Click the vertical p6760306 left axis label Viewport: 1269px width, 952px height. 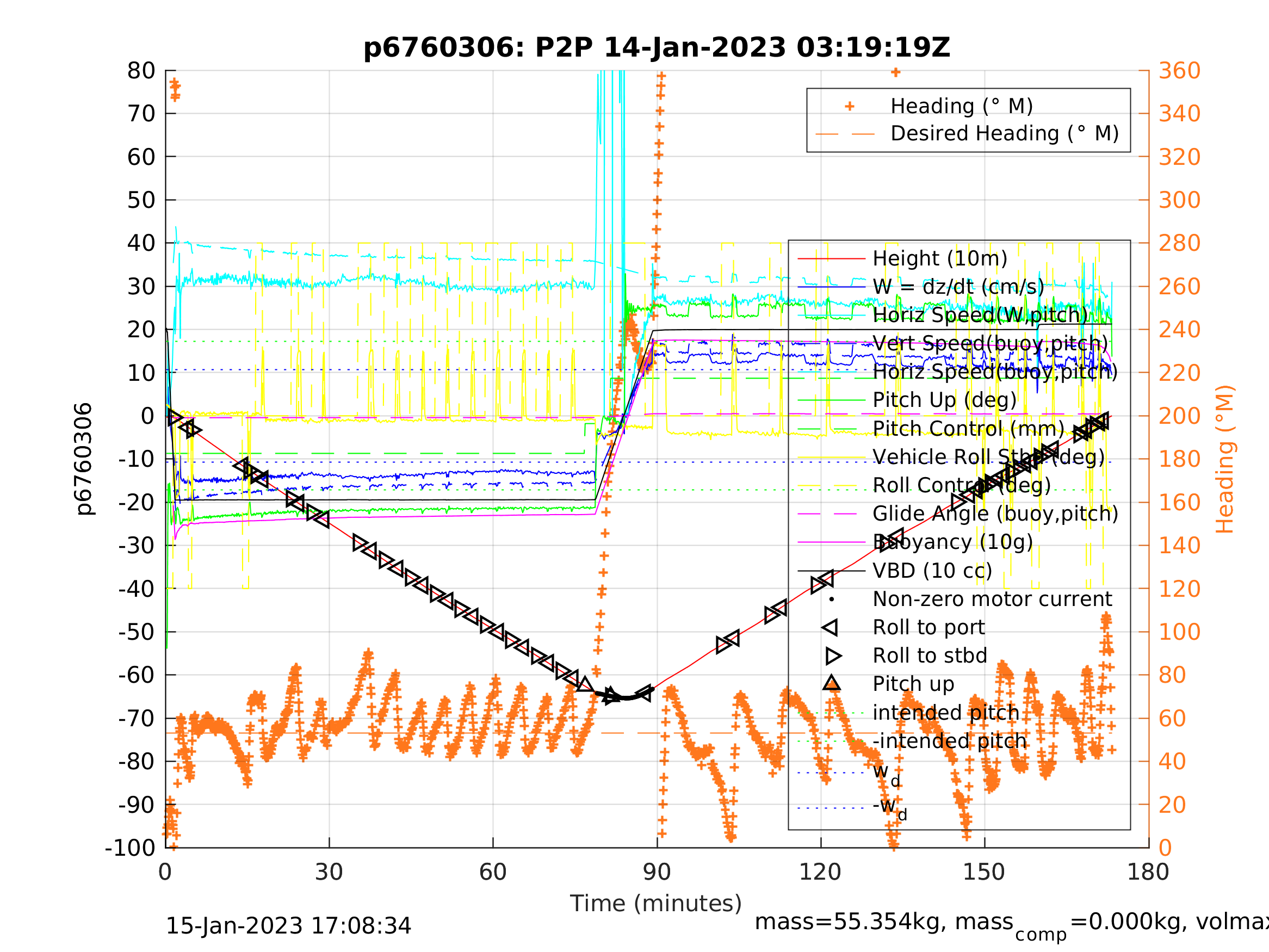[x=84, y=459]
